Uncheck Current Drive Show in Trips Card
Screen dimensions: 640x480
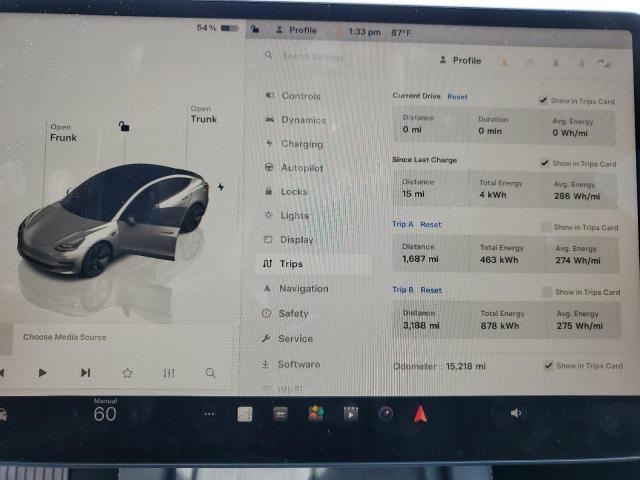(543, 100)
